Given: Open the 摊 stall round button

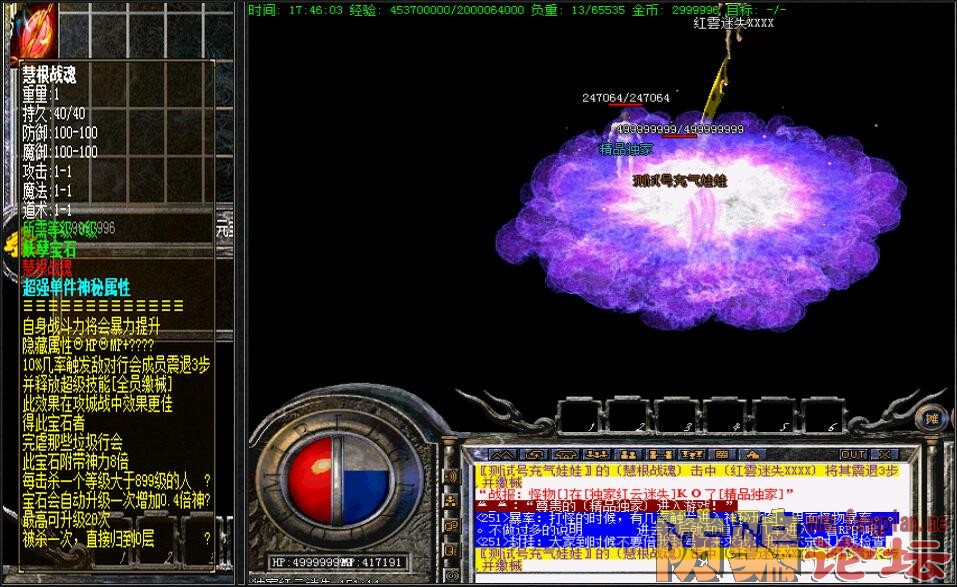Looking at the screenshot, I should pyautogui.click(x=931, y=419).
